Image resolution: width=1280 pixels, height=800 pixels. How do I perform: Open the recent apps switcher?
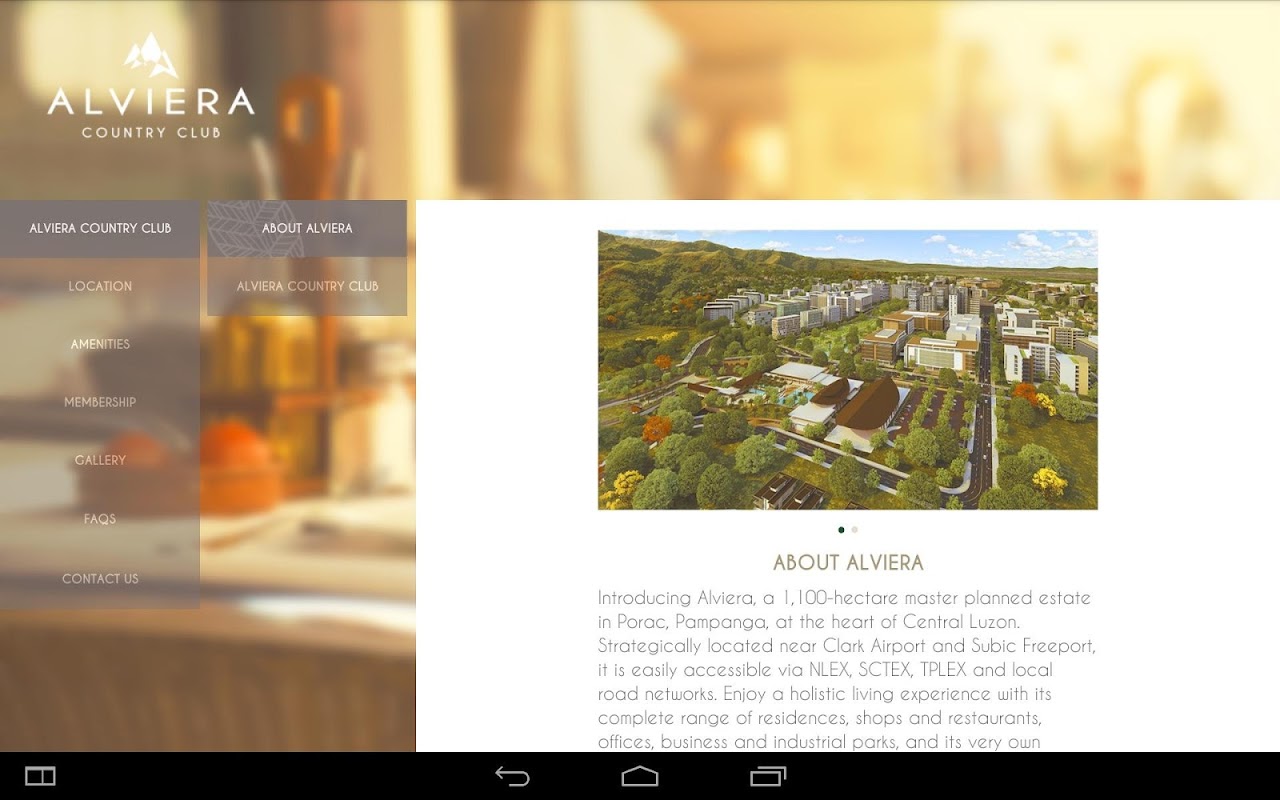pyautogui.click(x=768, y=776)
